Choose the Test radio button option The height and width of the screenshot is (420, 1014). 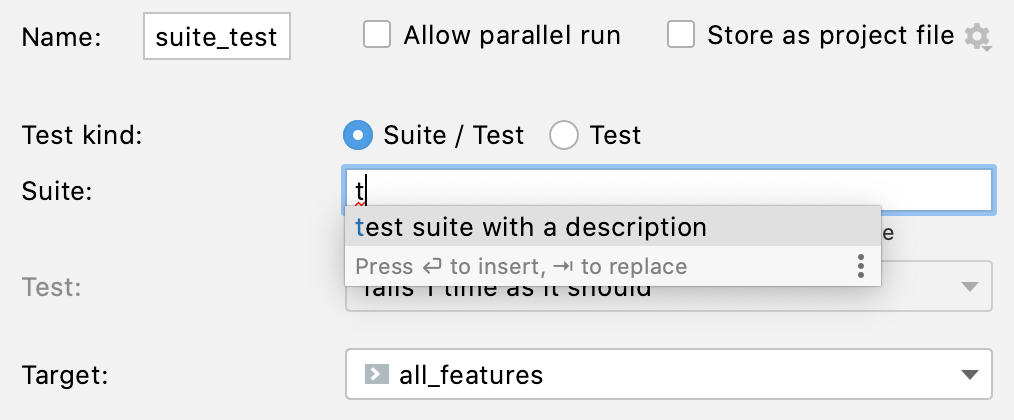point(564,135)
